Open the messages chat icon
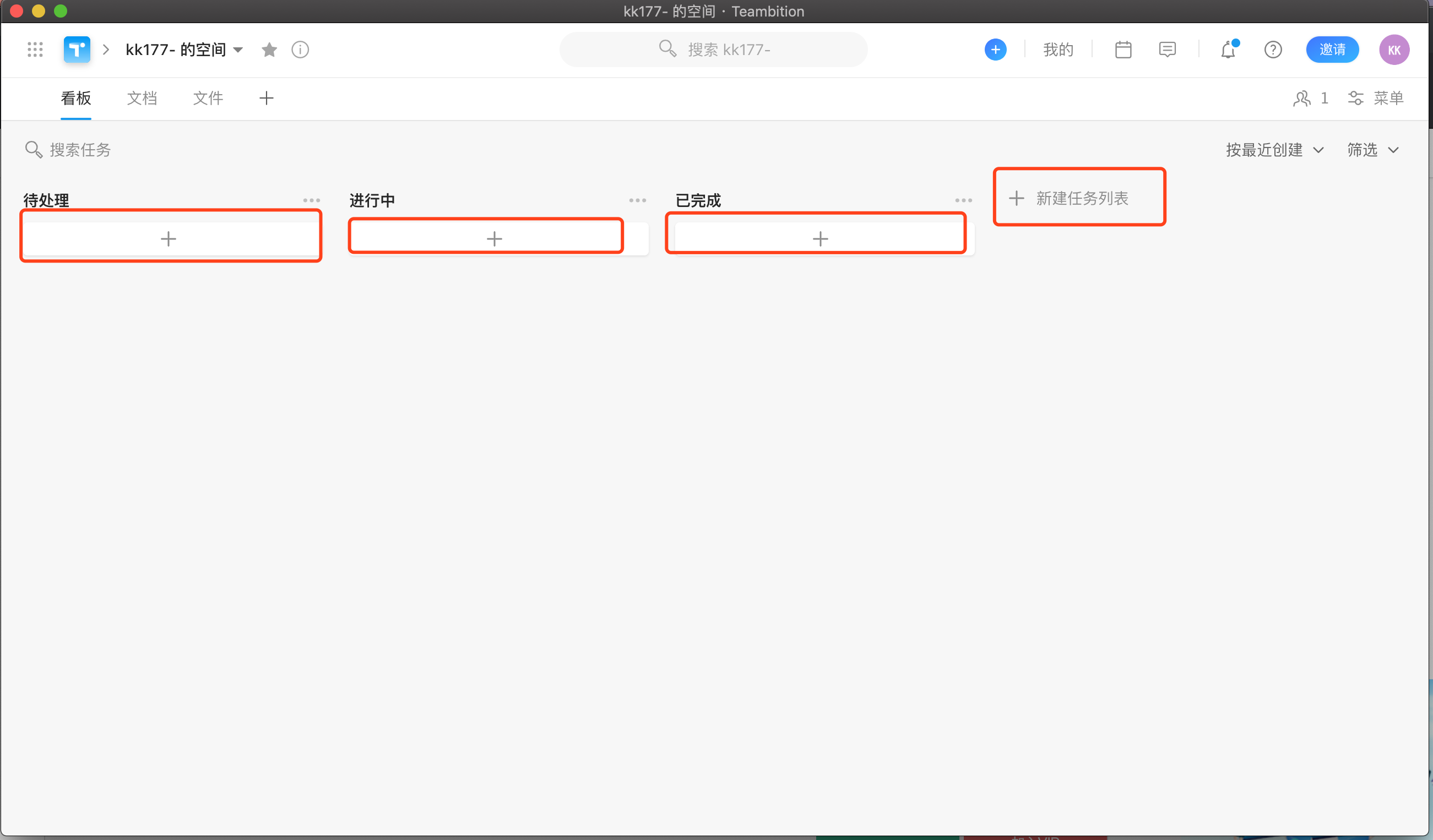The image size is (1433, 840). (x=1167, y=50)
